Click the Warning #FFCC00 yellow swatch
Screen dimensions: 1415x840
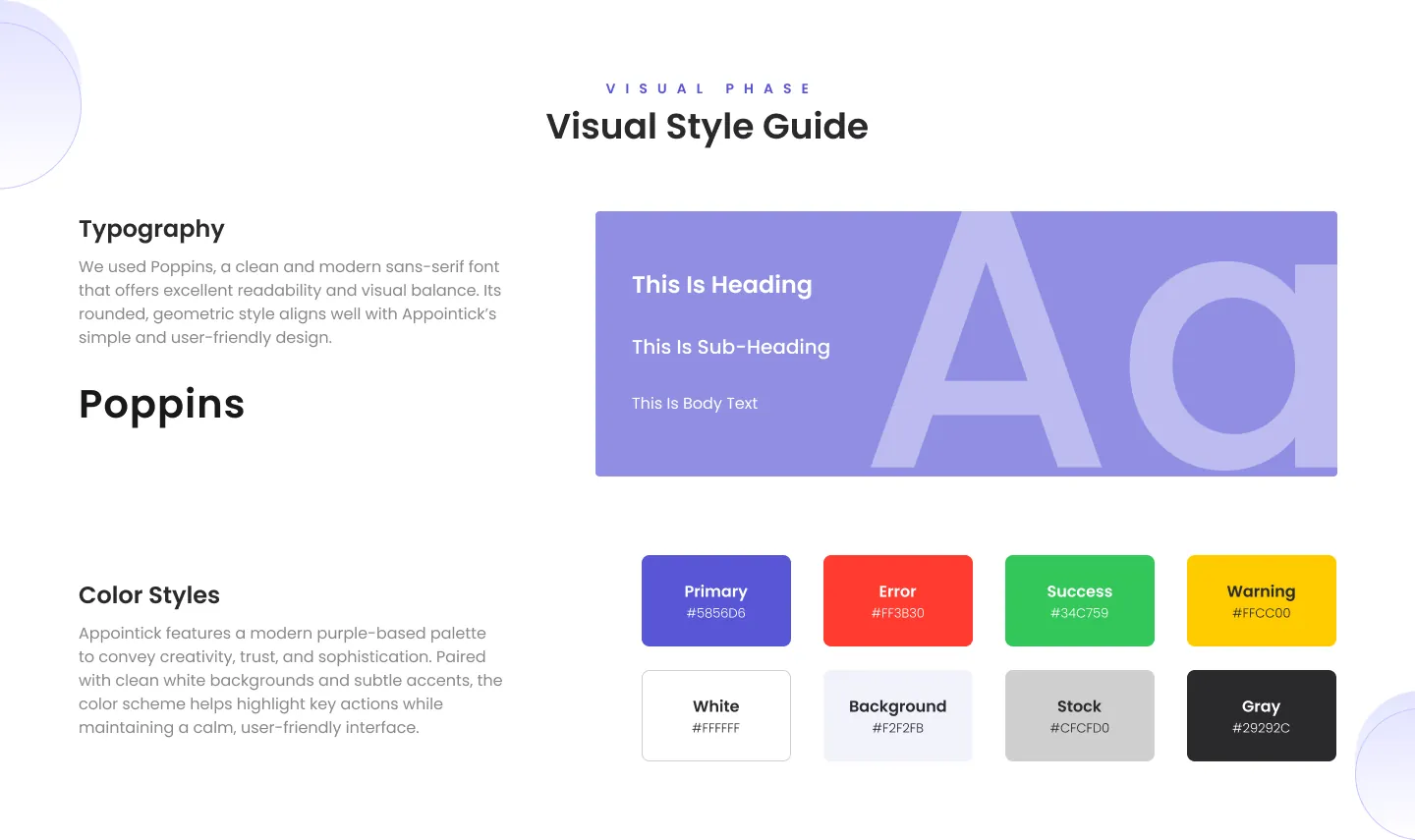pos(1262,600)
